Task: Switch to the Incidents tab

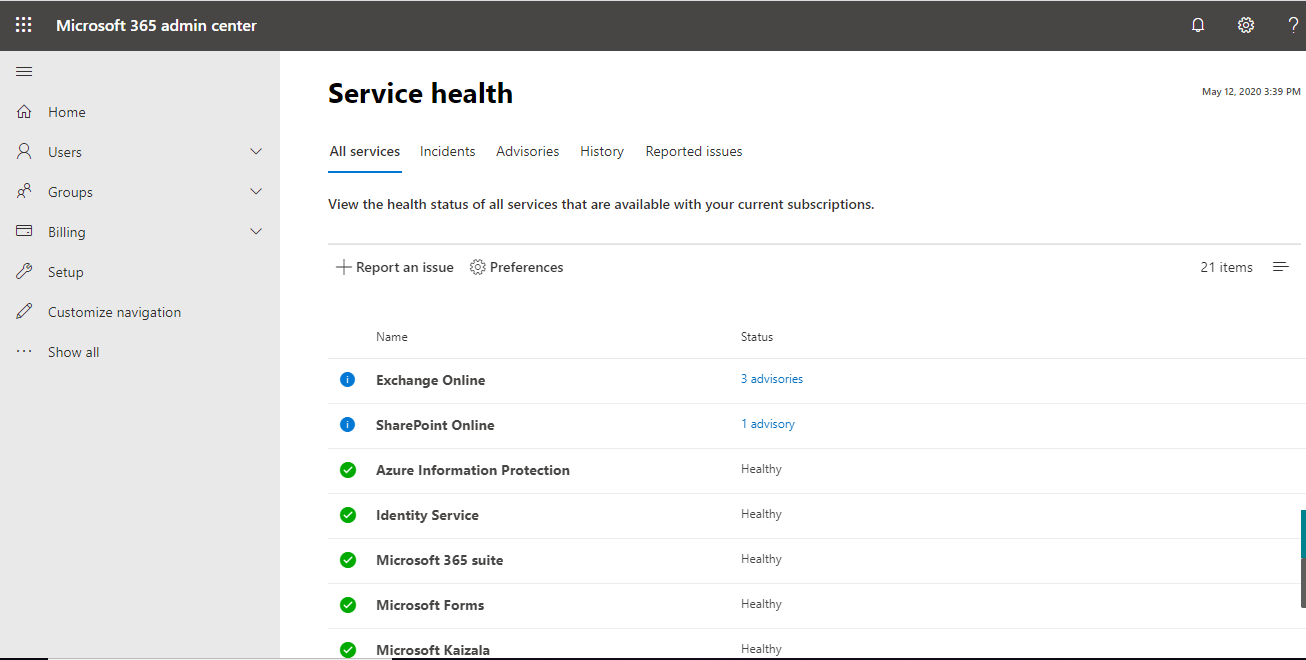Action: coord(448,152)
